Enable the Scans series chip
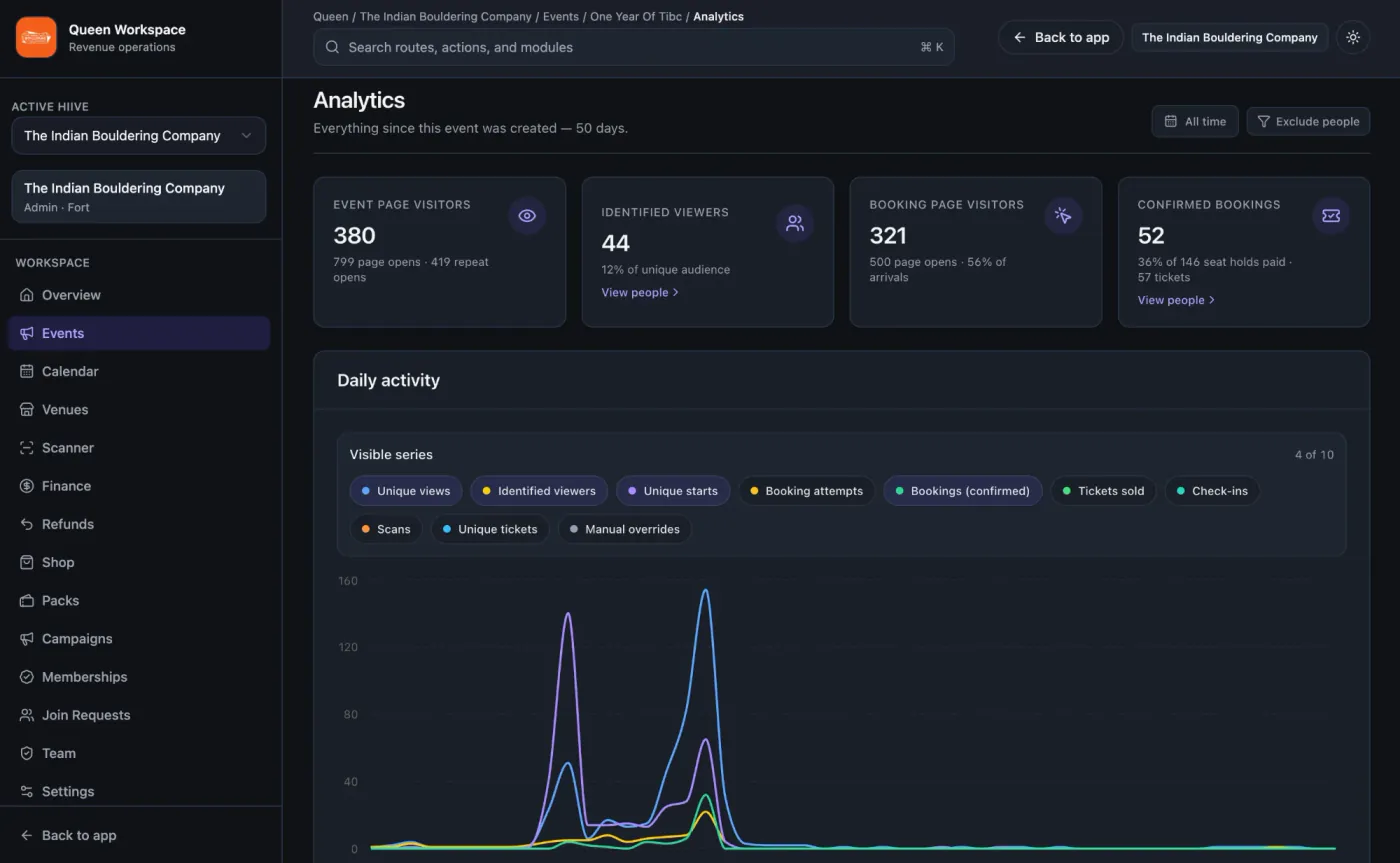The height and width of the screenshot is (863, 1400). point(386,529)
